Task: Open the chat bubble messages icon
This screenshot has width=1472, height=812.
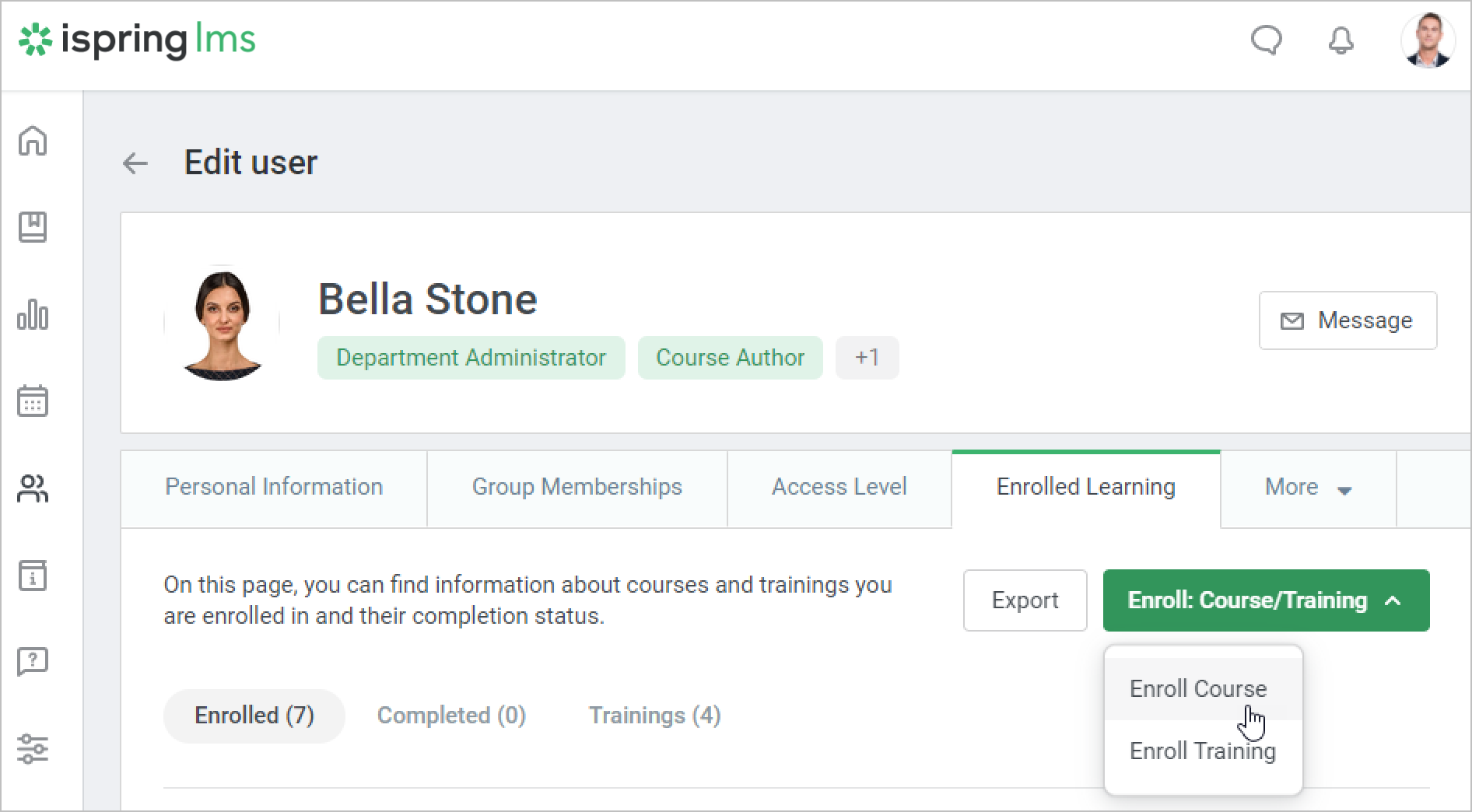Action: coord(1266,40)
